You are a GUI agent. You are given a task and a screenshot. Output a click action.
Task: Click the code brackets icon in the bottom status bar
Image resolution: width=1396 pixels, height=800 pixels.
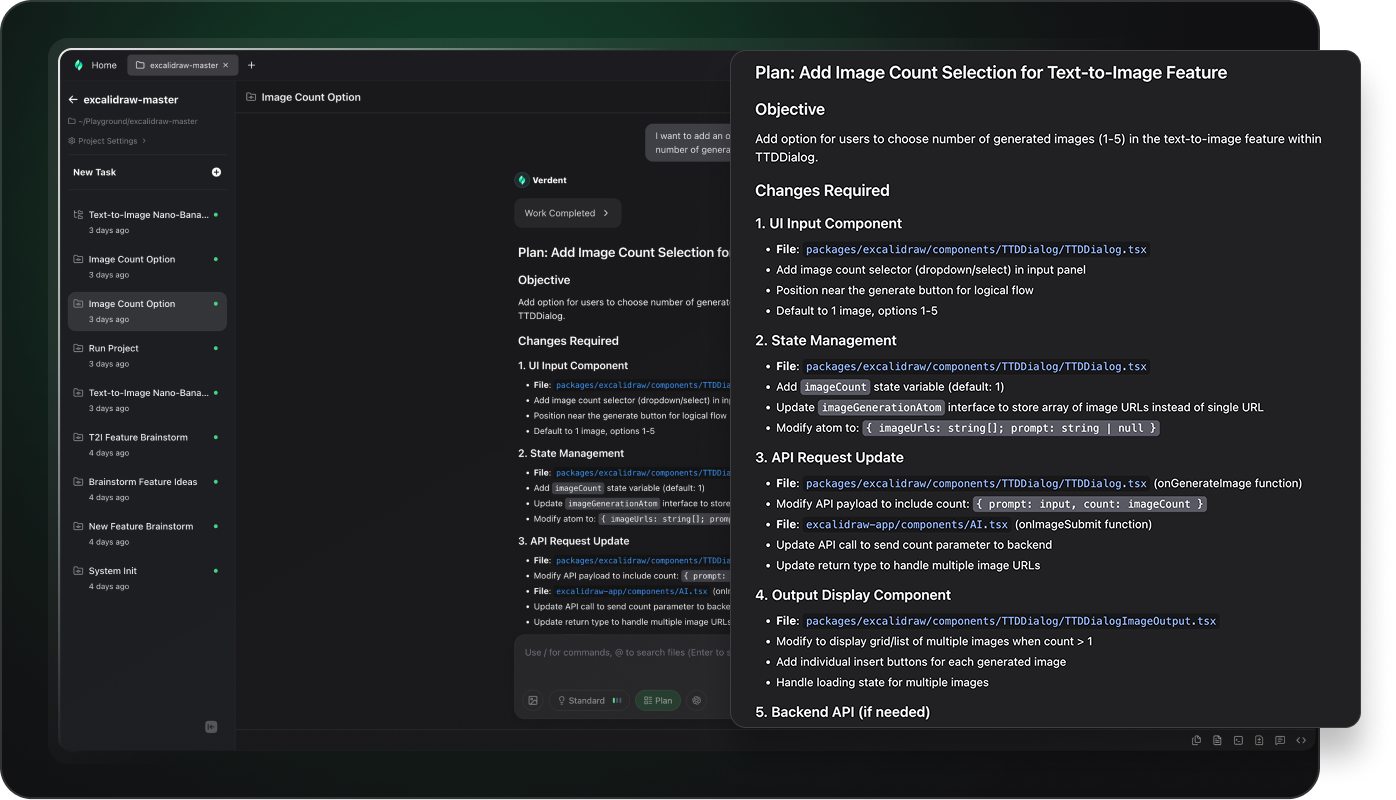[x=1301, y=740]
